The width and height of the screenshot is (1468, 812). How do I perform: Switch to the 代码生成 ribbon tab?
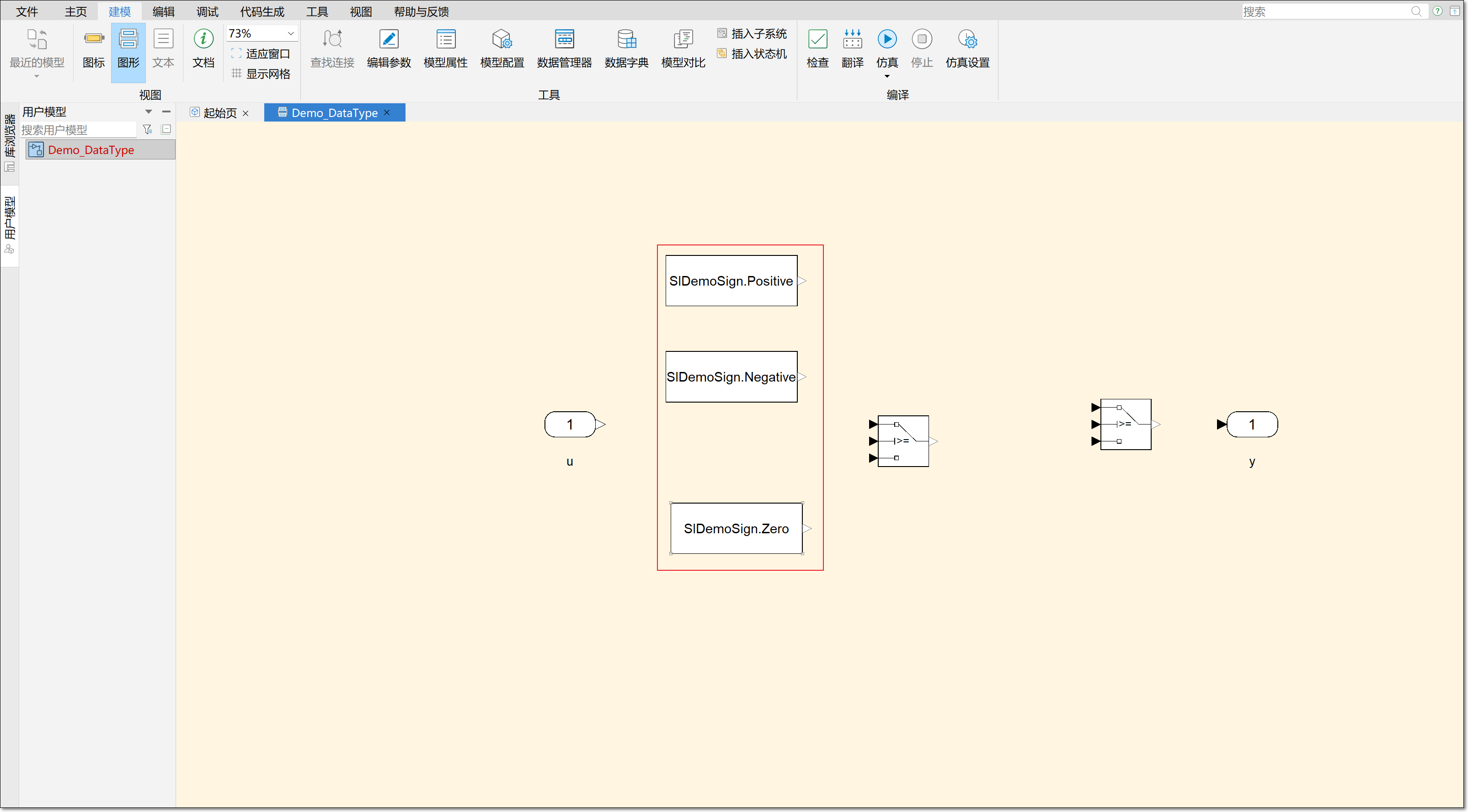coord(262,11)
